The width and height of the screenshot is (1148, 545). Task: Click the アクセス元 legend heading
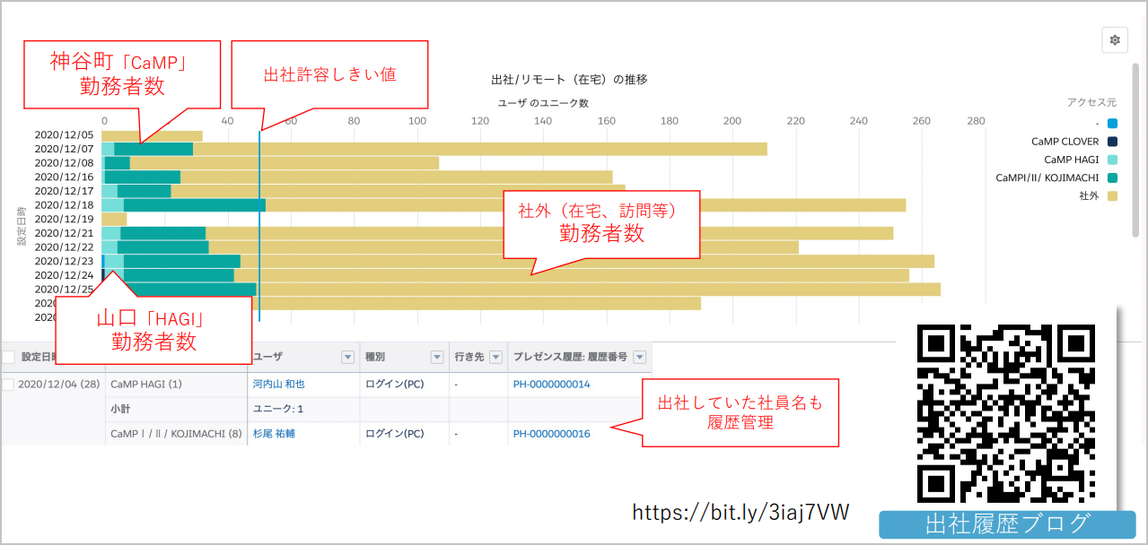coord(1092,103)
